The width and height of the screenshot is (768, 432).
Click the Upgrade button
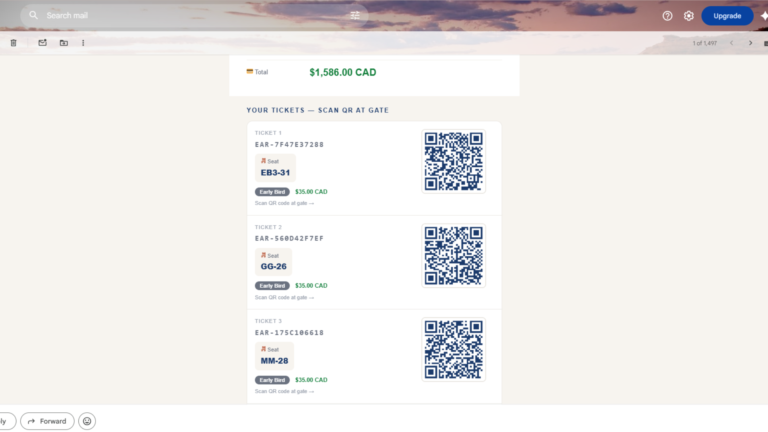pyautogui.click(x=727, y=16)
